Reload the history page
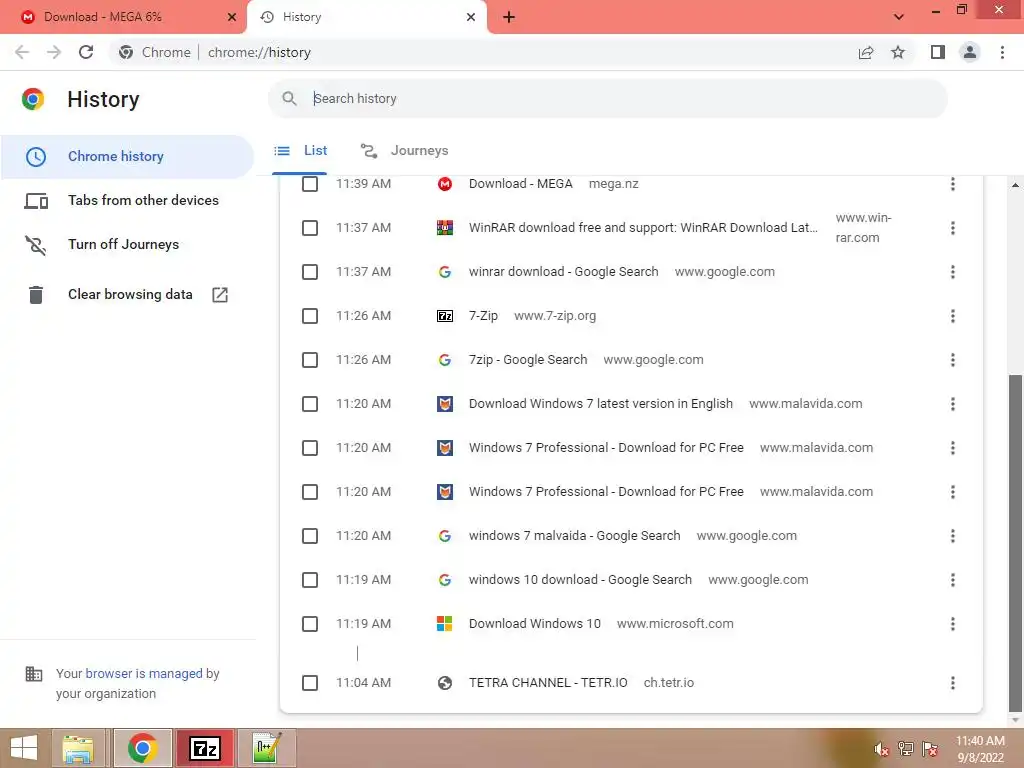 (x=86, y=52)
